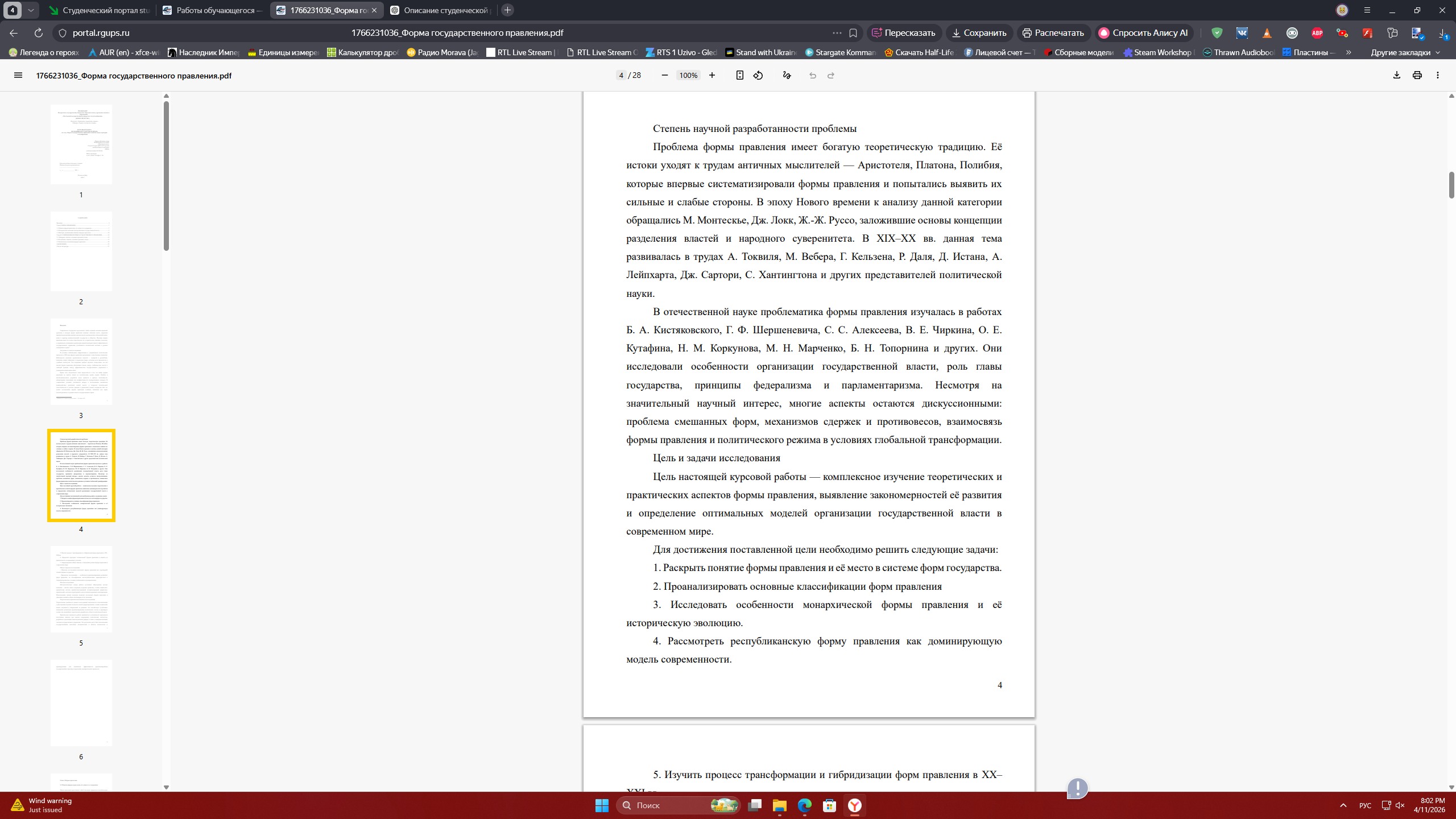Toggle the PDF sidebar menu icon
This screenshot has width=1456, height=819.
(x=18, y=75)
